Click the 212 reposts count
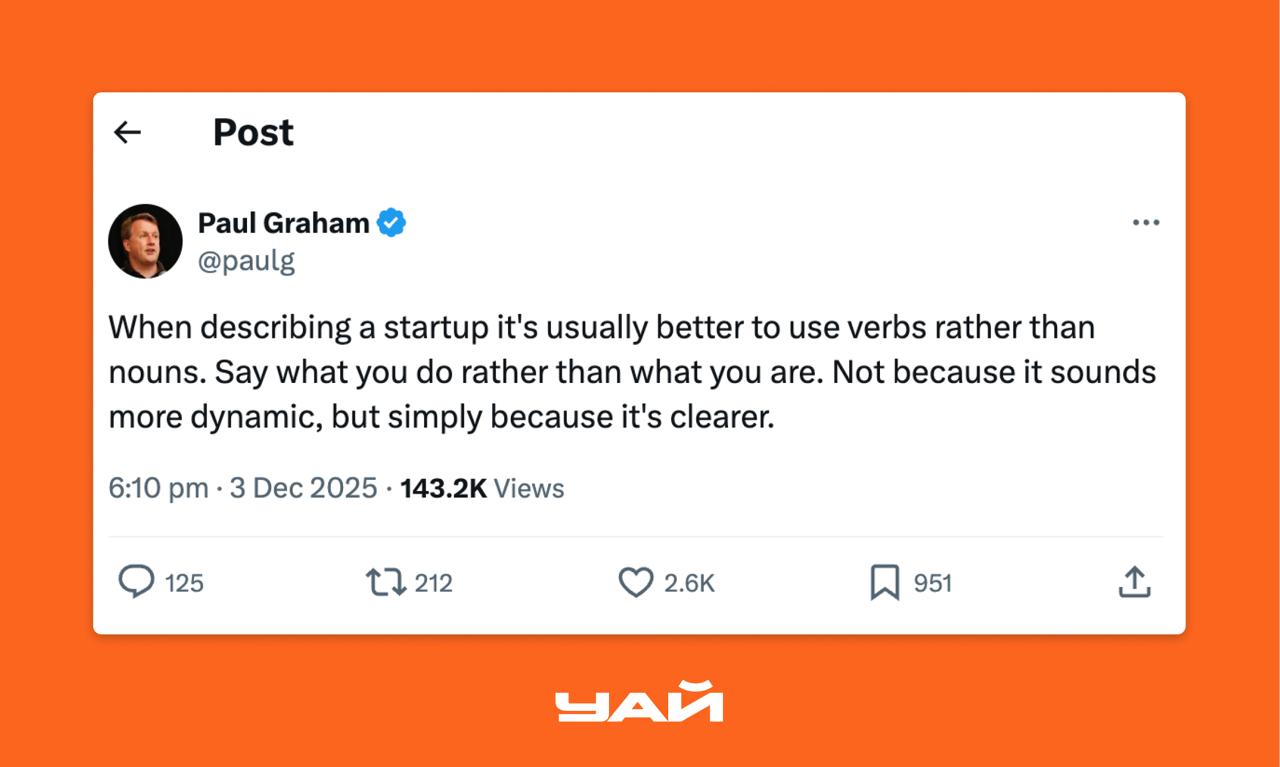Screen dimensions: 1280x767 [x=433, y=583]
